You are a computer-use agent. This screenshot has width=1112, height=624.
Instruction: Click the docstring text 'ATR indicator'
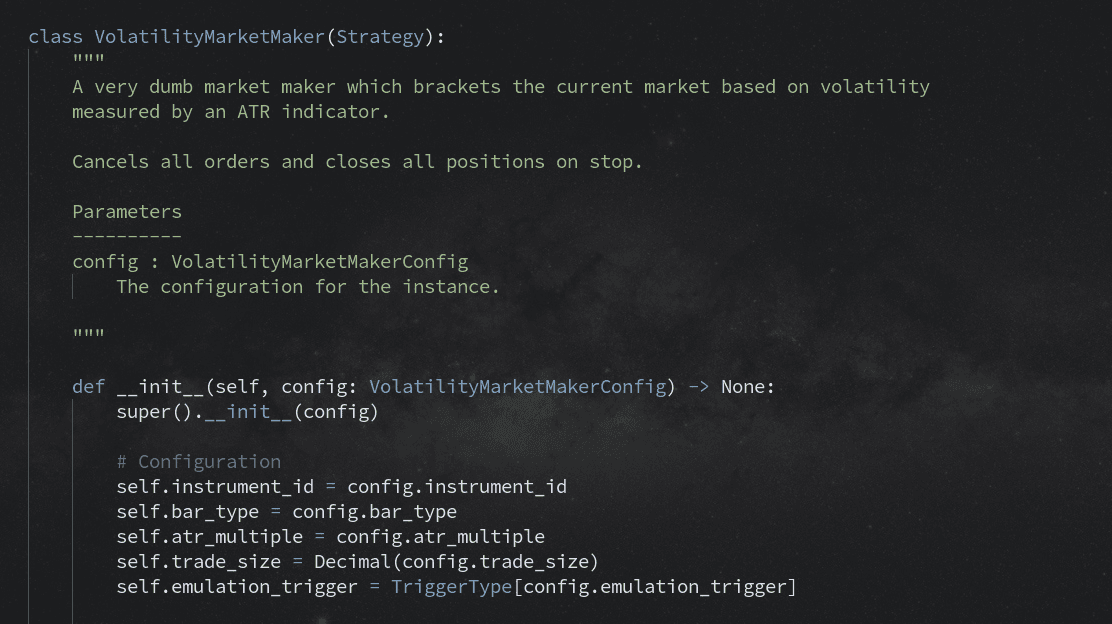click(x=312, y=112)
